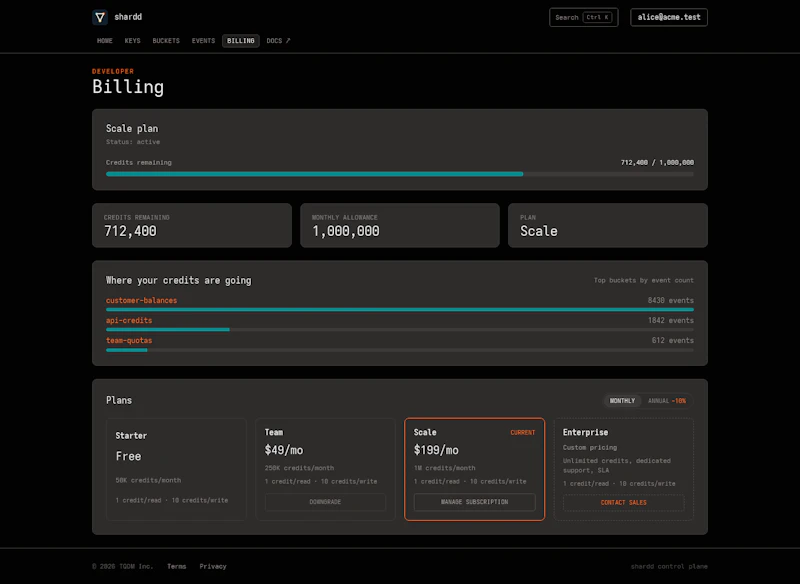Click the Downgrade button on Team plan
Image resolution: width=800 pixels, height=584 pixels.
326,502
